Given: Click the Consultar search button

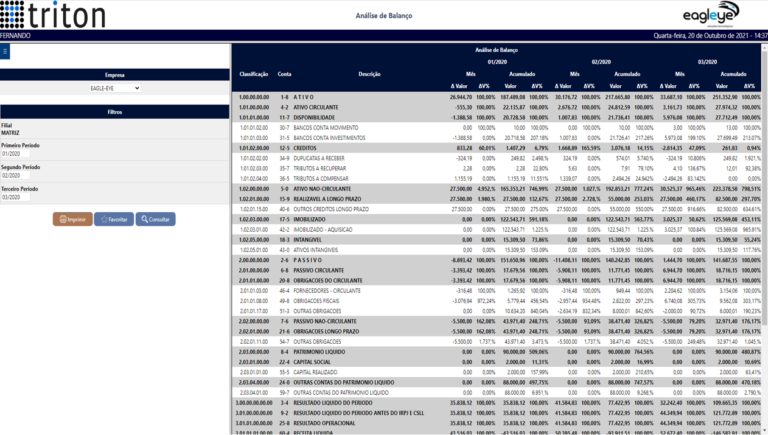Looking at the screenshot, I should (x=155, y=219).
